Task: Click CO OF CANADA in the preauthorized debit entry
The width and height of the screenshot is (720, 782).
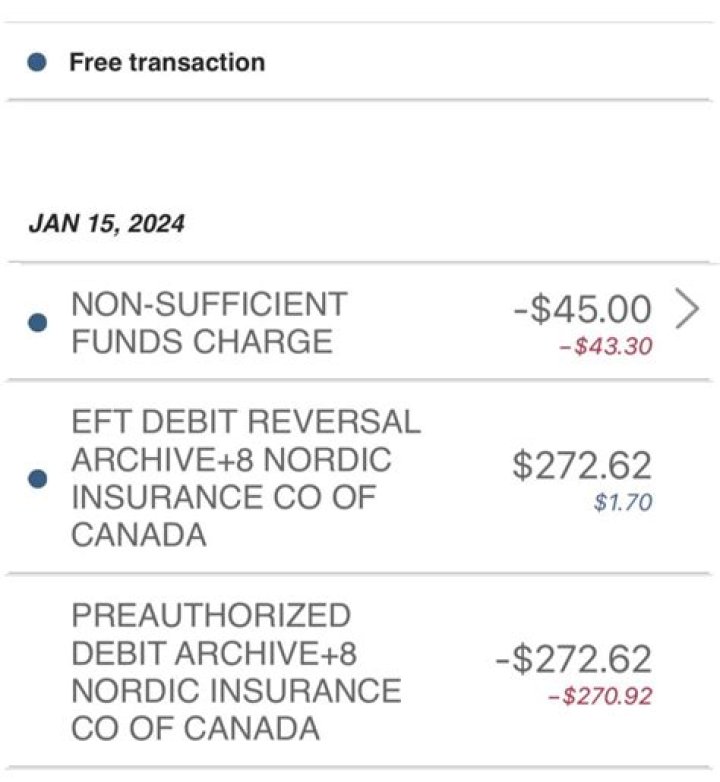Action: [x=195, y=728]
